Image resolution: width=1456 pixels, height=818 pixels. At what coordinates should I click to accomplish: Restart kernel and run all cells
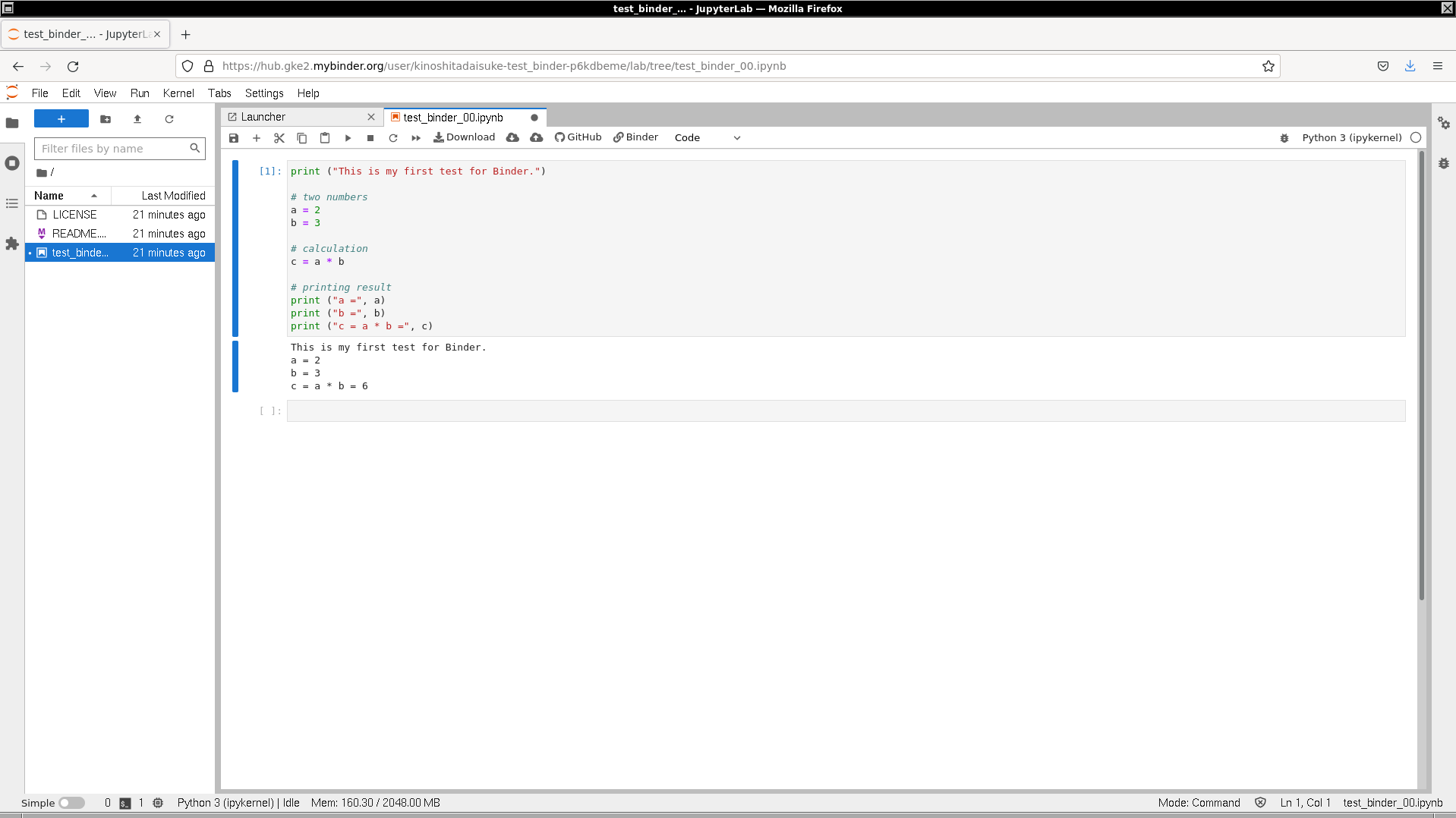tap(416, 138)
